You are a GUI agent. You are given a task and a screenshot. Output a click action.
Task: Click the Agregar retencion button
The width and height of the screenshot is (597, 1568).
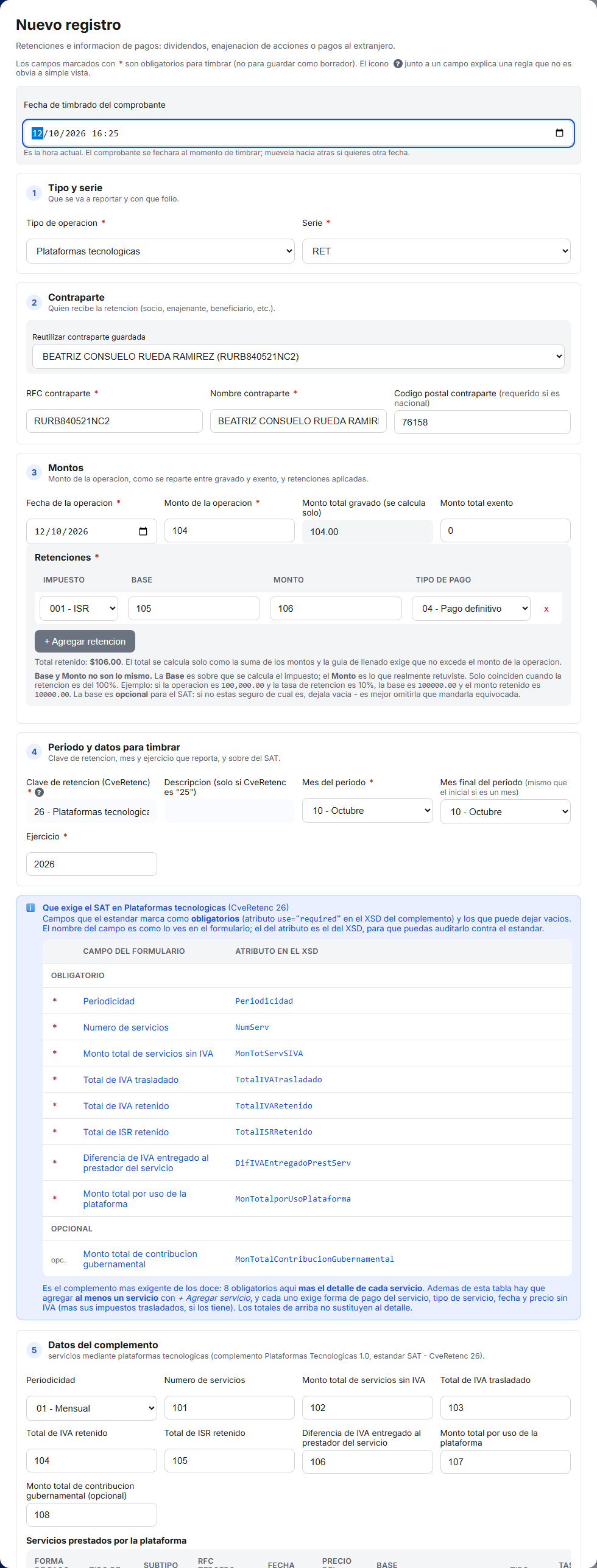(x=85, y=642)
